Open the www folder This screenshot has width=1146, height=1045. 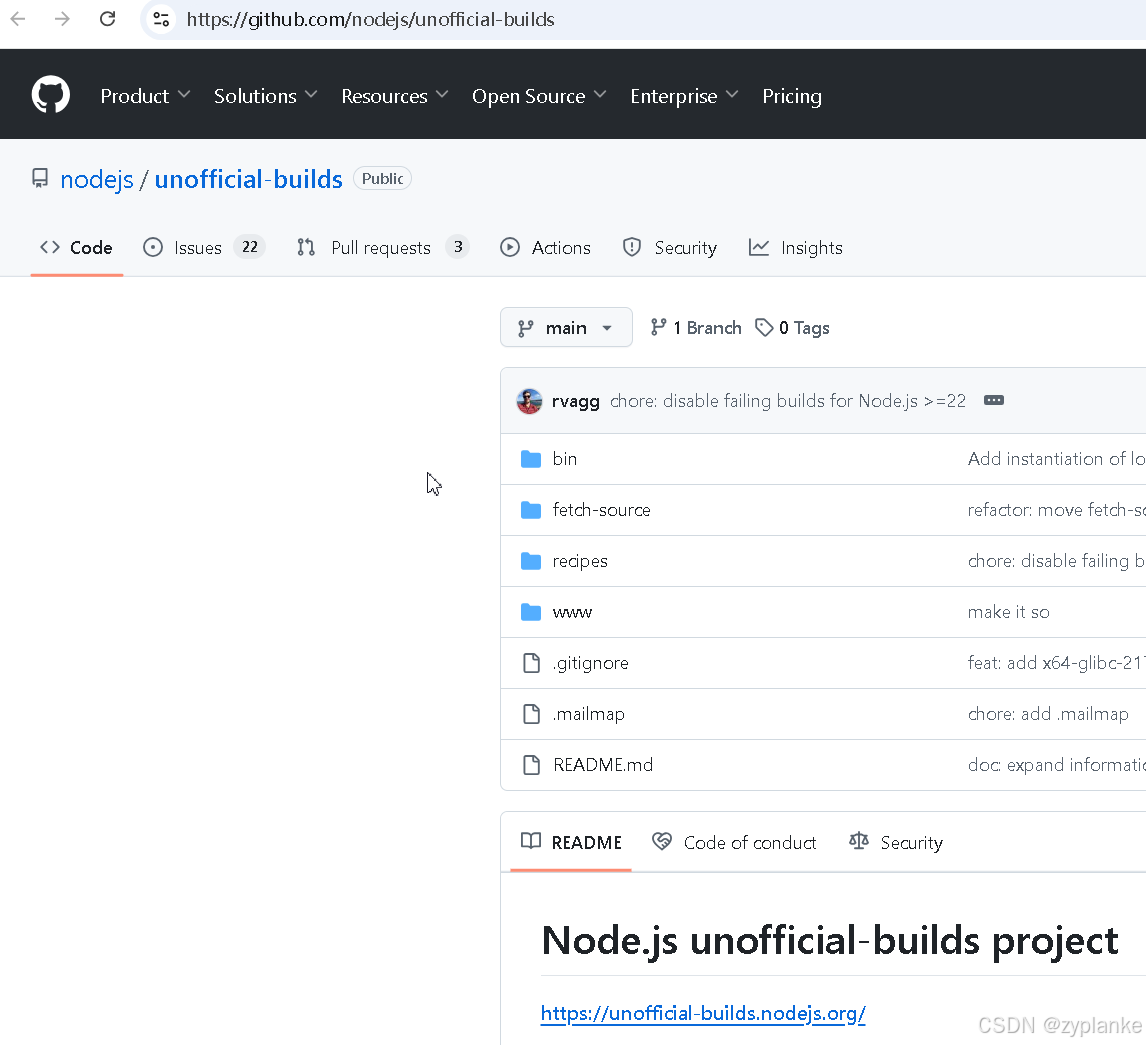click(x=572, y=612)
